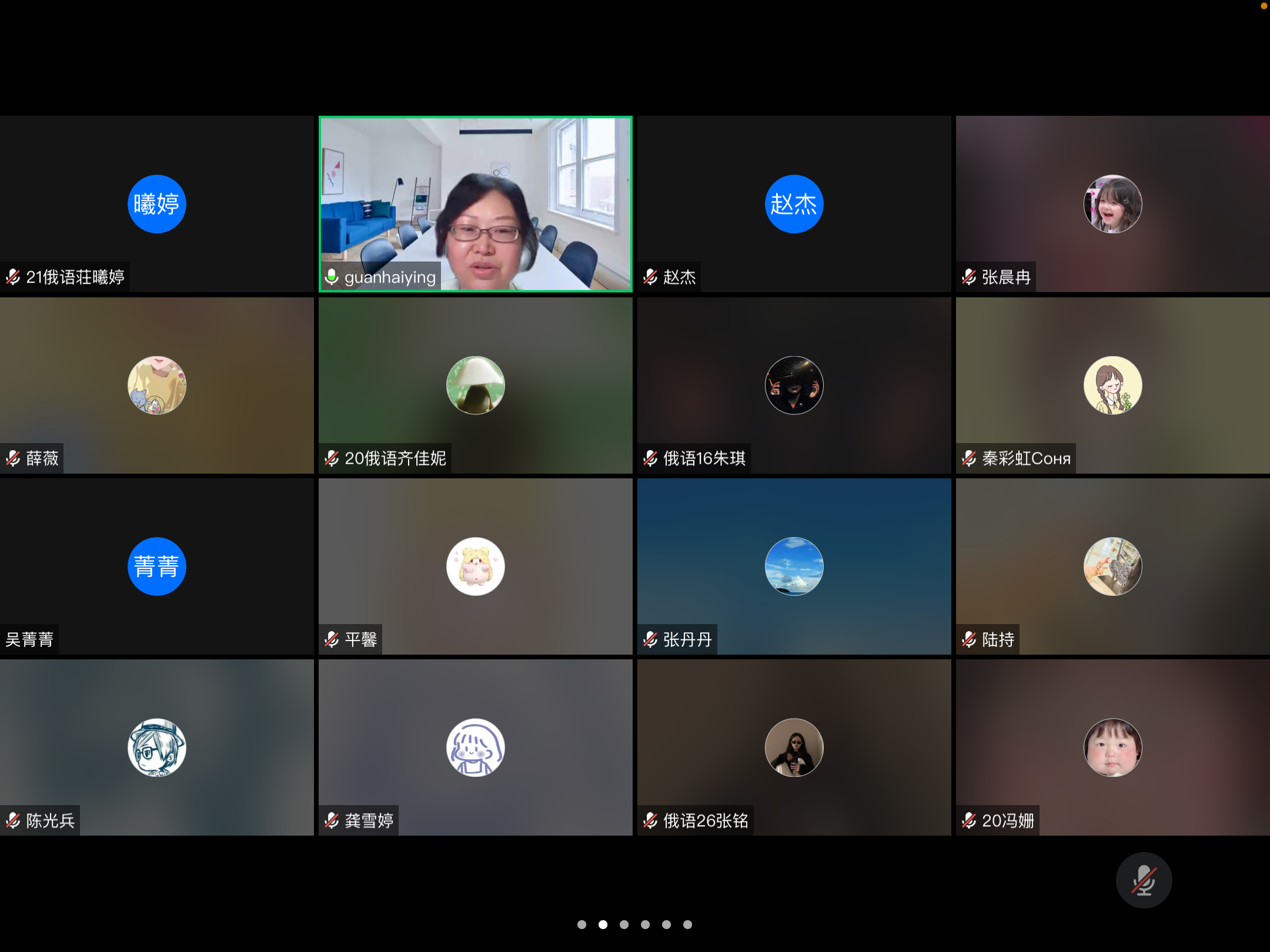
Task: Click muted mic icon beside 薛薇
Action: (13, 458)
